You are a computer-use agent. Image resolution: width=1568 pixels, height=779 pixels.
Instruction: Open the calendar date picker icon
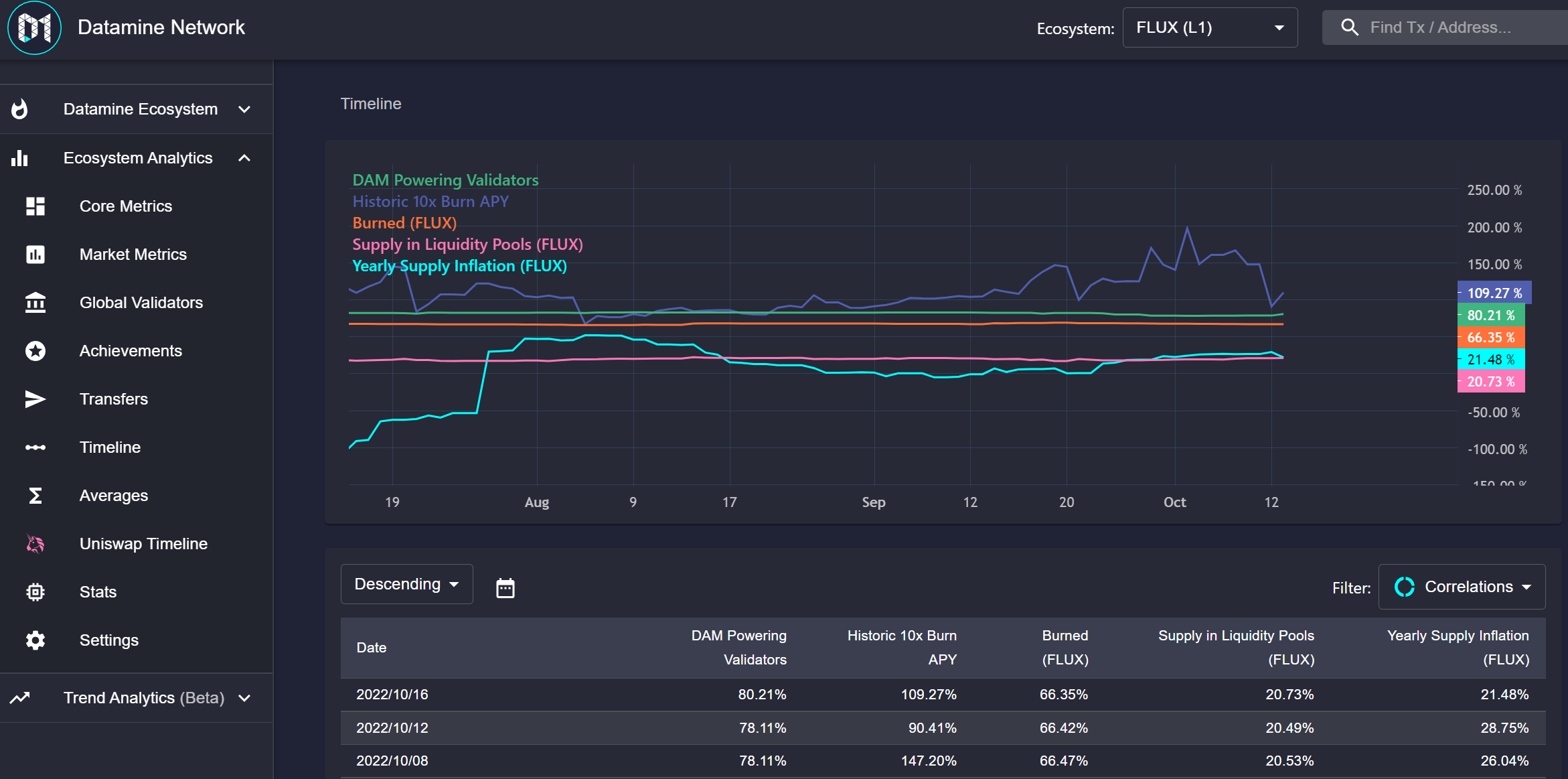[505, 588]
